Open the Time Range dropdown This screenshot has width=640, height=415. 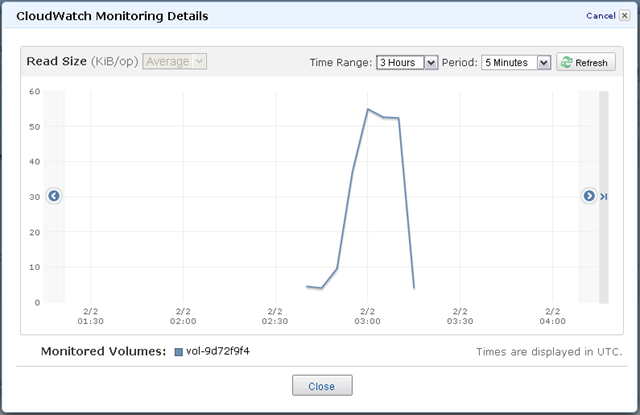(407, 62)
